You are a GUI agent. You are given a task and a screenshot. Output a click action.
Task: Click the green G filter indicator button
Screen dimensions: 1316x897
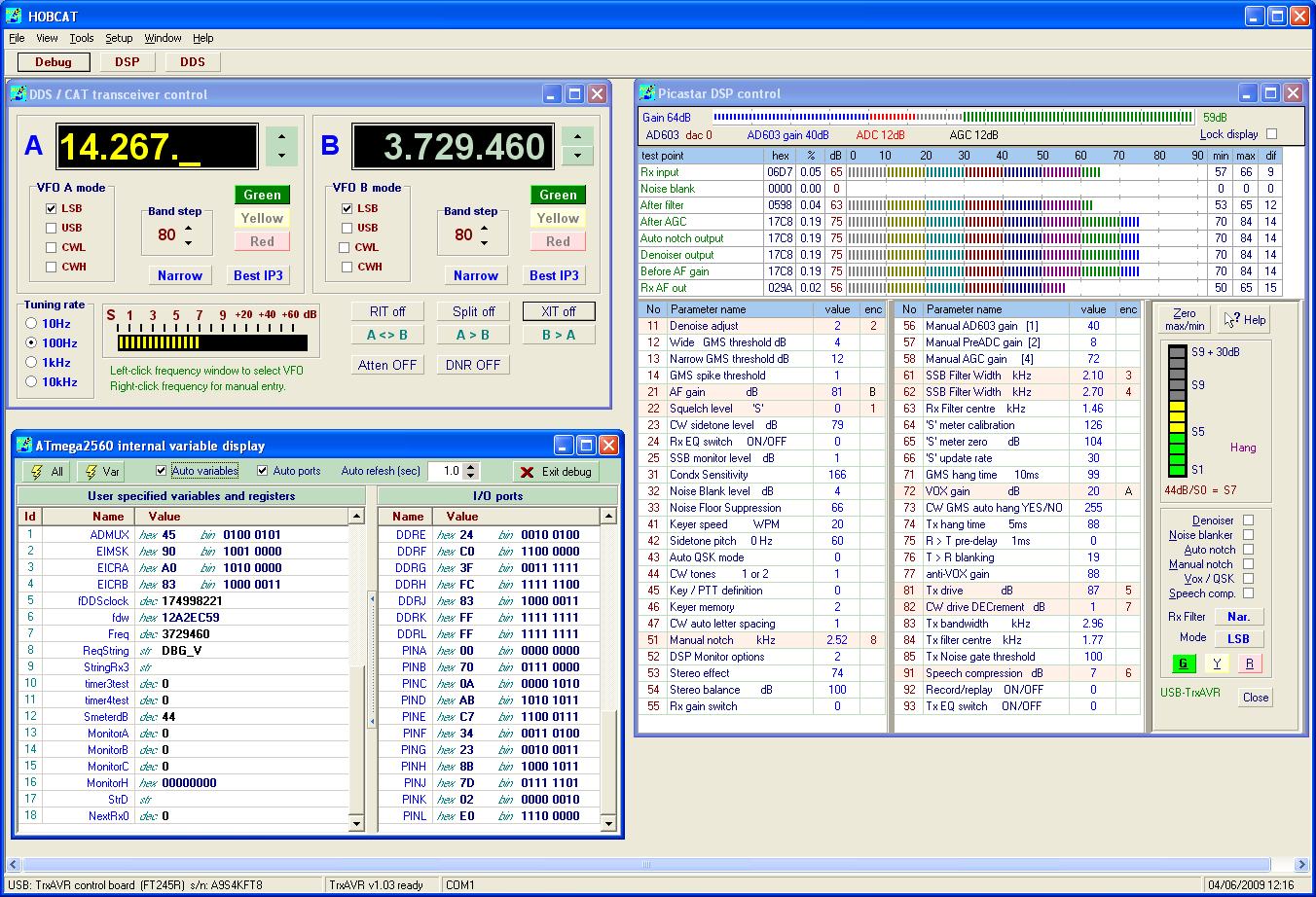click(x=1184, y=664)
